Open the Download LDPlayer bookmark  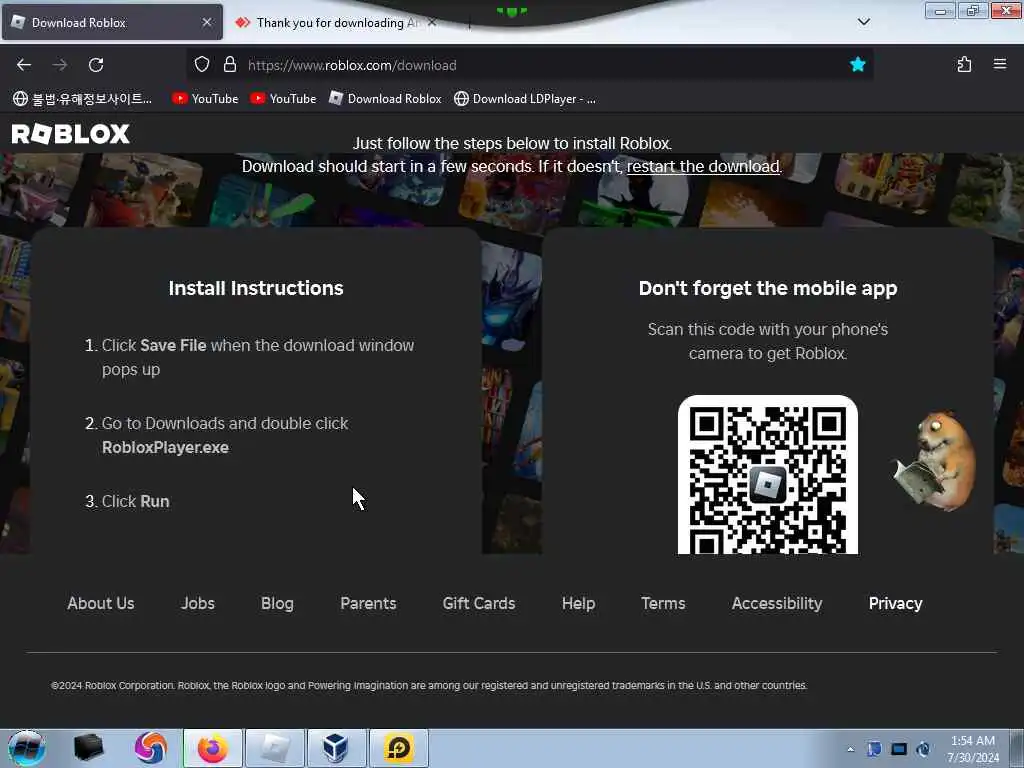tap(525, 99)
